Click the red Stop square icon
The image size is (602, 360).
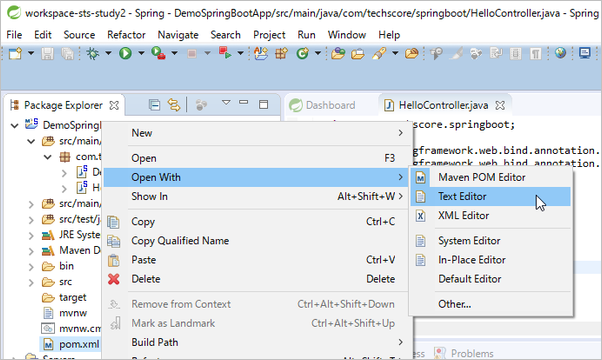pos(192,53)
